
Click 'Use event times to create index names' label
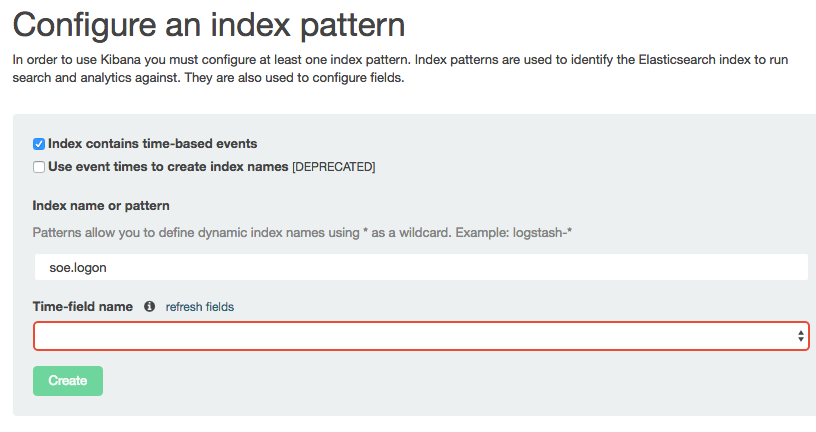168,167
